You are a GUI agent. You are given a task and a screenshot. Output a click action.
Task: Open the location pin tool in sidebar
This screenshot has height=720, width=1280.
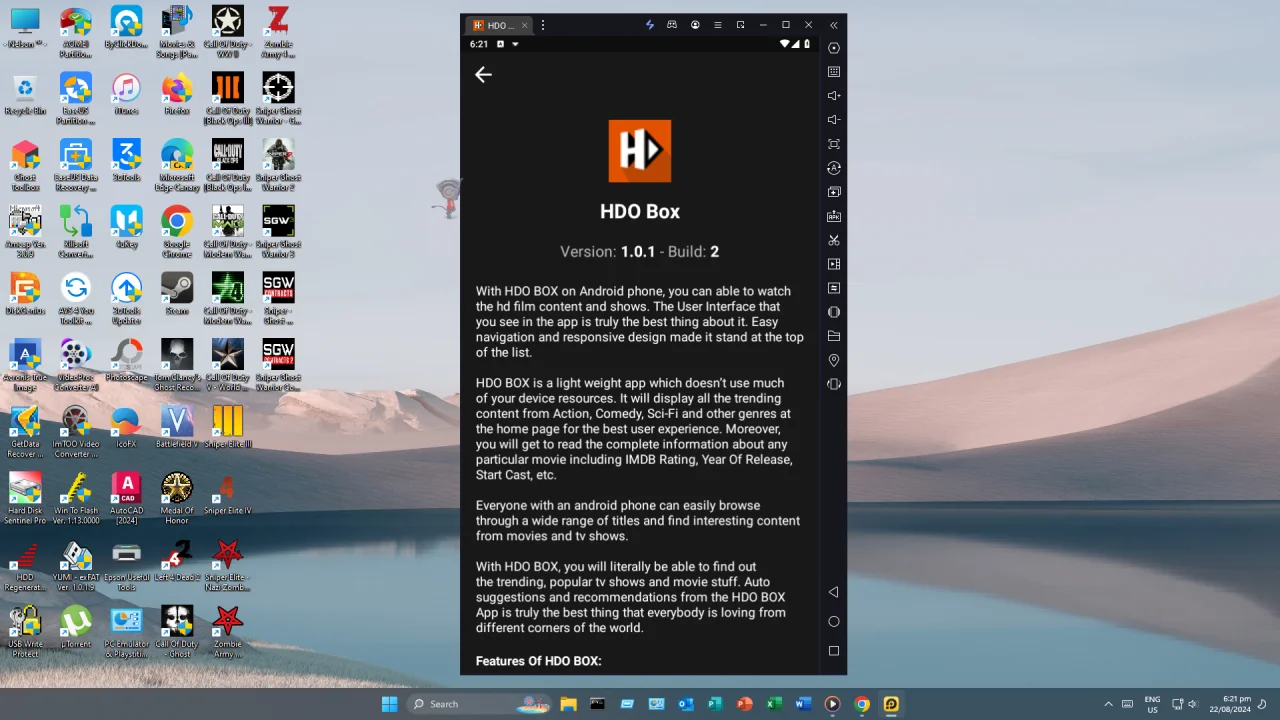pos(834,360)
